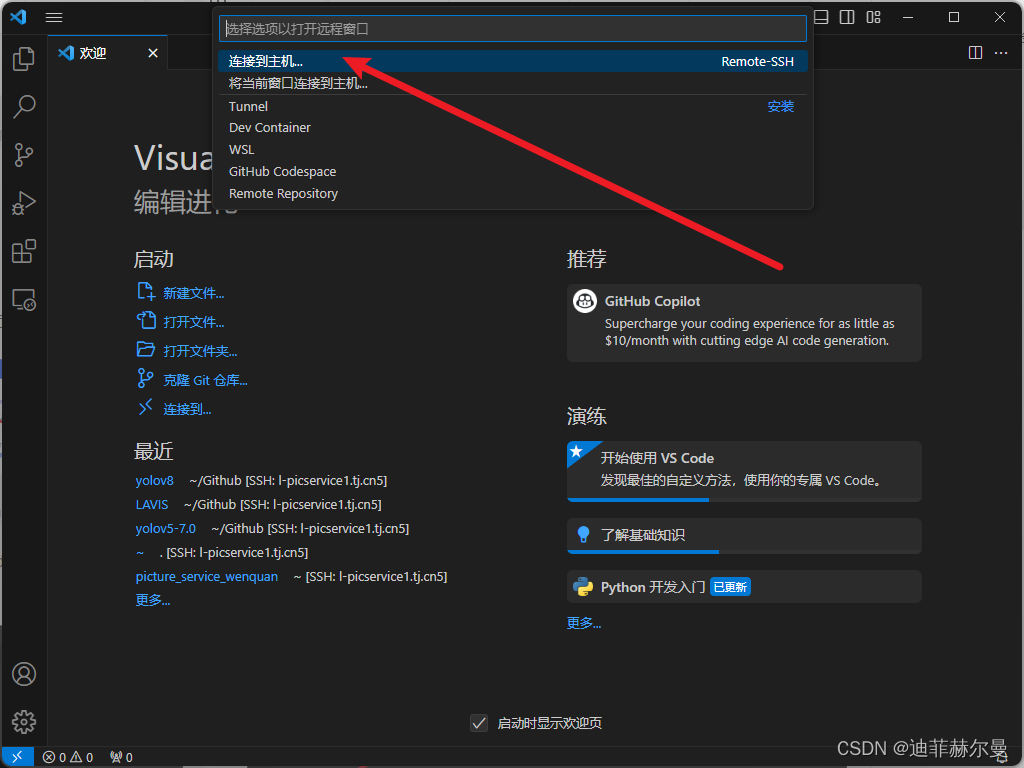
Task: Open recent folder LAVIS
Action: coord(152,504)
